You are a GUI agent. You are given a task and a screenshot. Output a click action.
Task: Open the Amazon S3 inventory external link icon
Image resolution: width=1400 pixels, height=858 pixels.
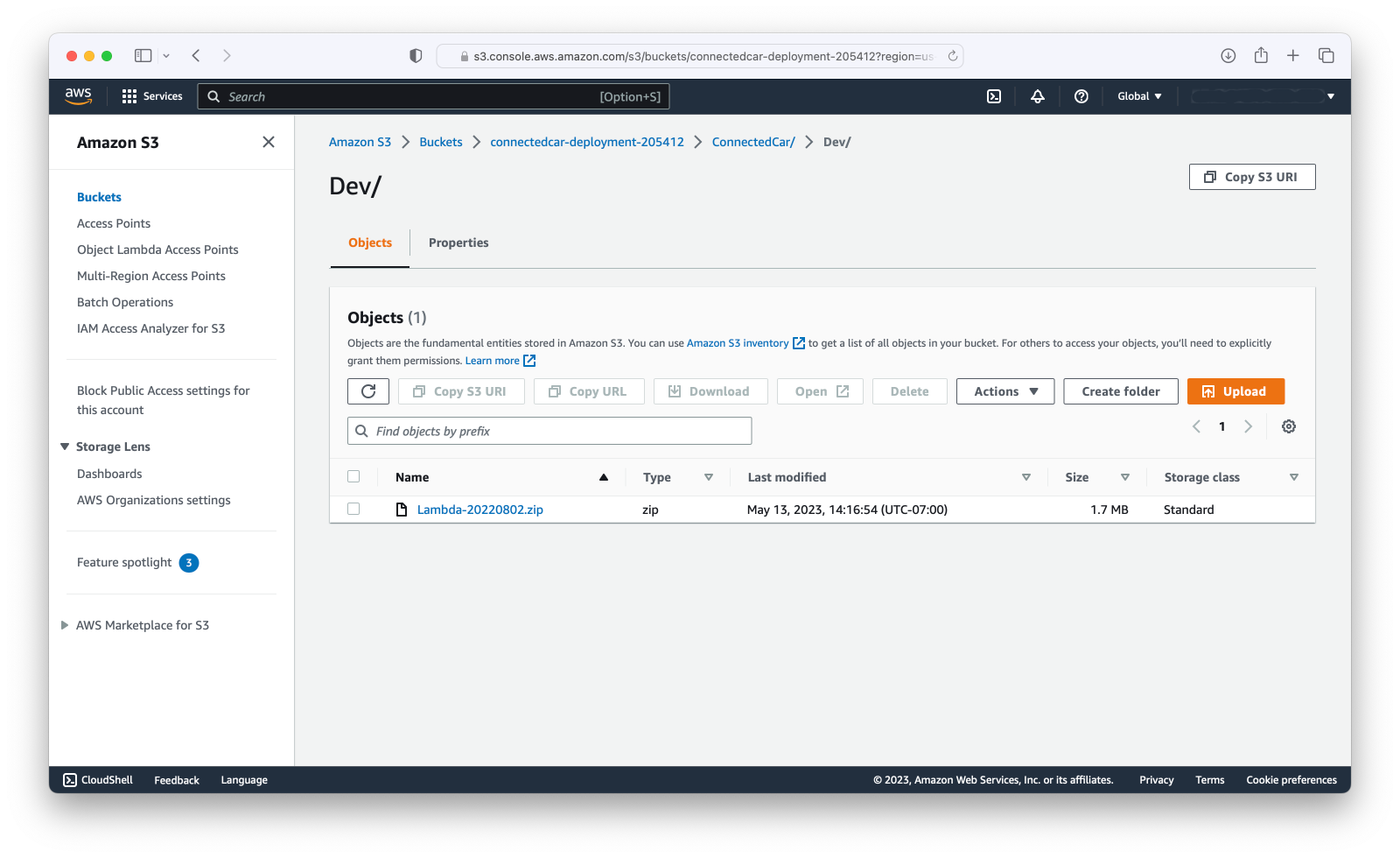799,343
